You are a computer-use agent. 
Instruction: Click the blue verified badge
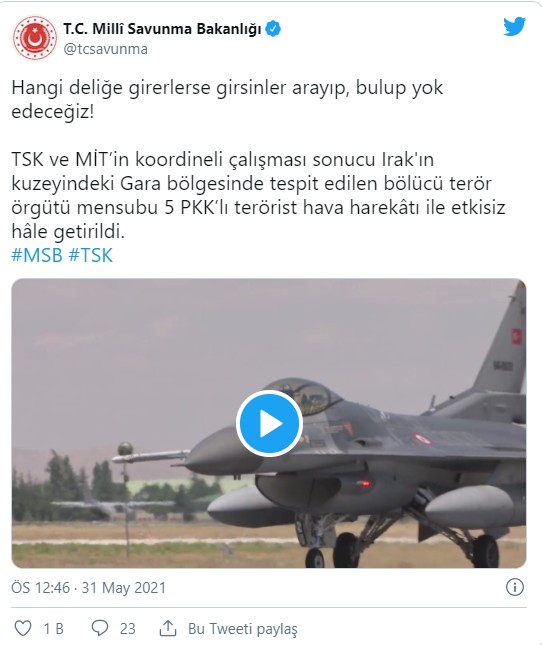coord(273,29)
